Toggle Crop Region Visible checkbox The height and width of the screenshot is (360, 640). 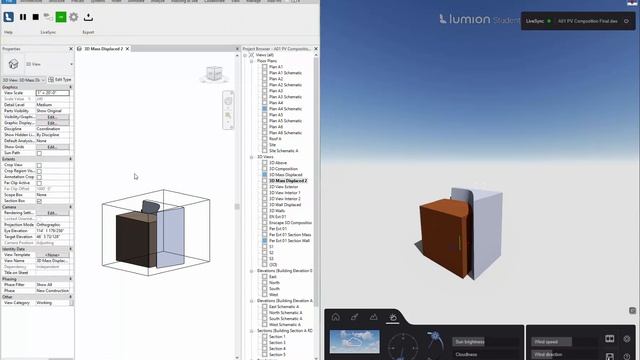39,171
